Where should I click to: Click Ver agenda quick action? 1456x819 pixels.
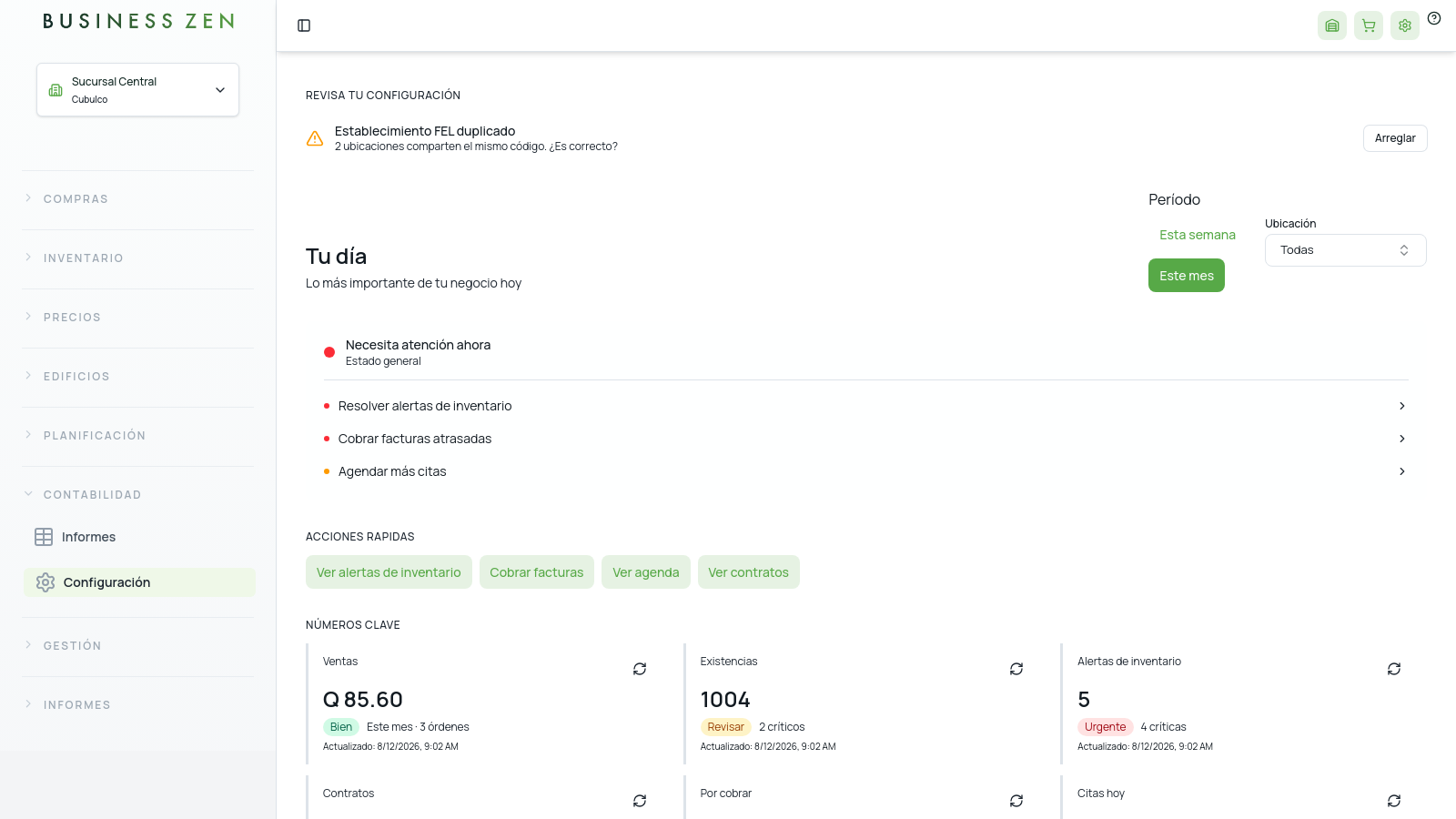646,572
